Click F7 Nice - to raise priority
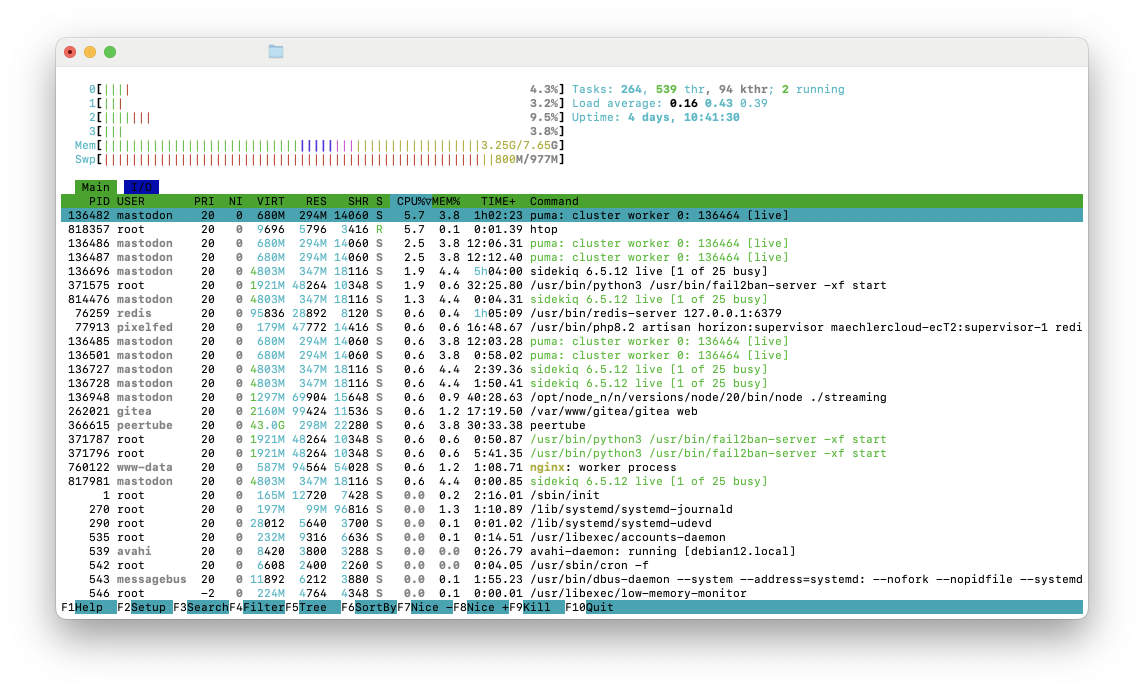The image size is (1144, 693). [432, 607]
